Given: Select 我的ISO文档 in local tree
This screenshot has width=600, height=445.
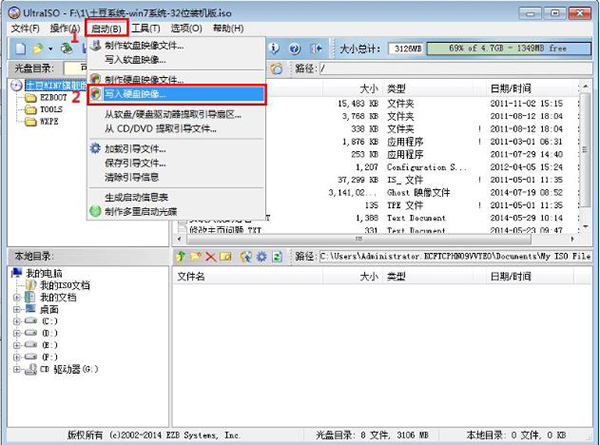Looking at the screenshot, I should tap(57, 285).
